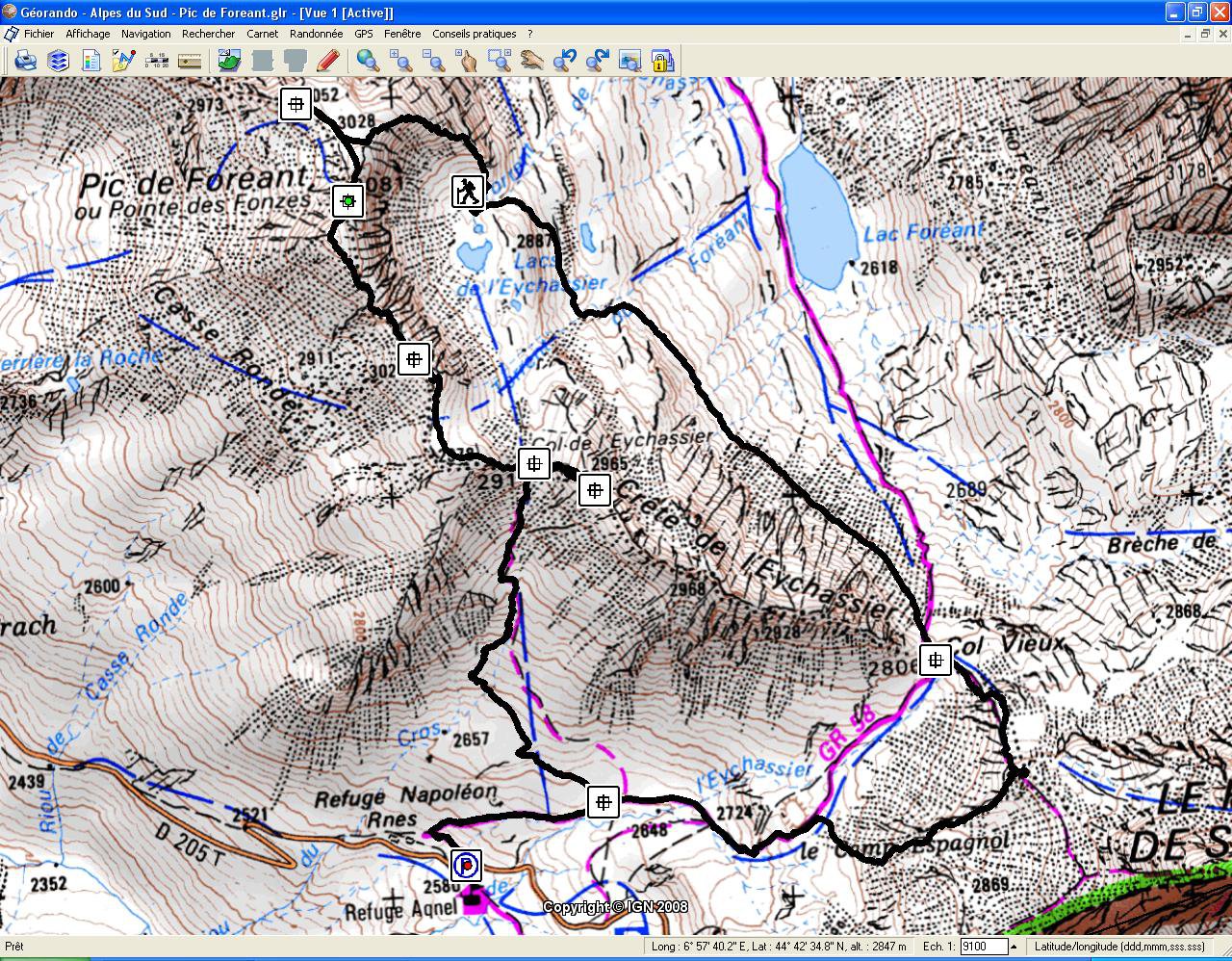Click the zoom in magnifier icon
The height and width of the screenshot is (961, 1232).
point(401,62)
